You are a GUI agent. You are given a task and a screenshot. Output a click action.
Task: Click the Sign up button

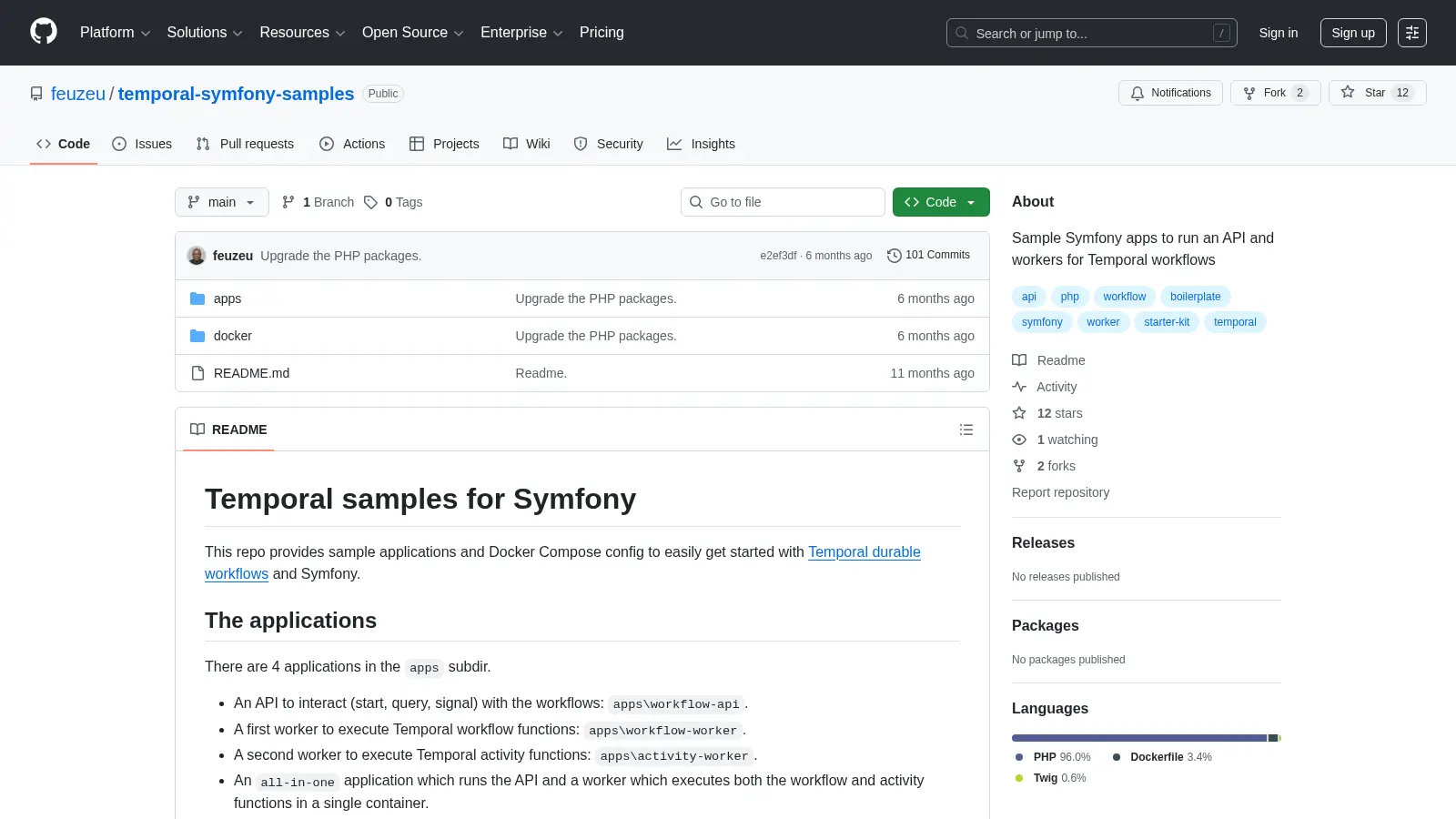click(x=1353, y=33)
